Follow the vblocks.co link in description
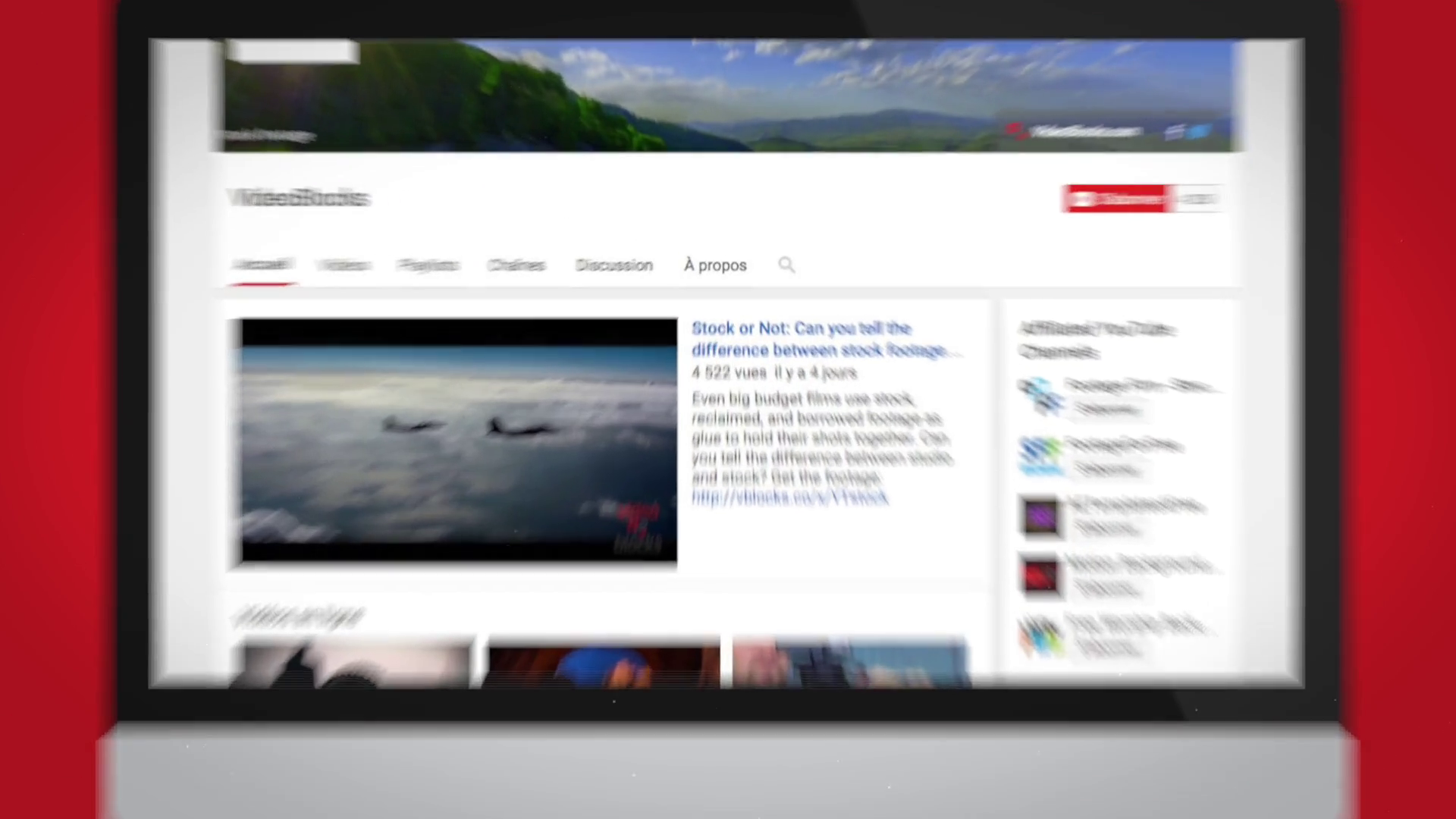The image size is (1456, 819). click(789, 497)
